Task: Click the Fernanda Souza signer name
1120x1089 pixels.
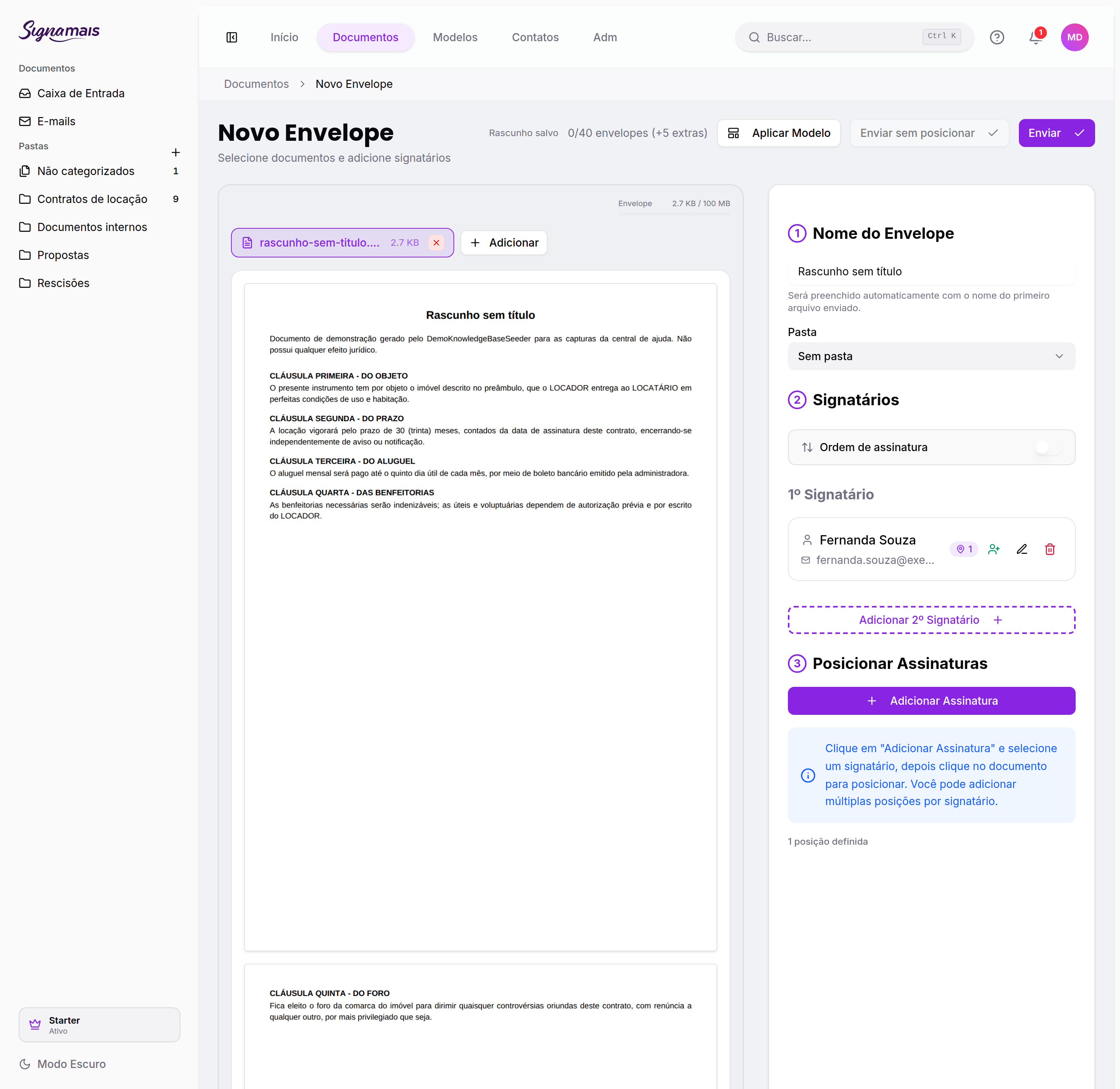Action: coord(867,540)
